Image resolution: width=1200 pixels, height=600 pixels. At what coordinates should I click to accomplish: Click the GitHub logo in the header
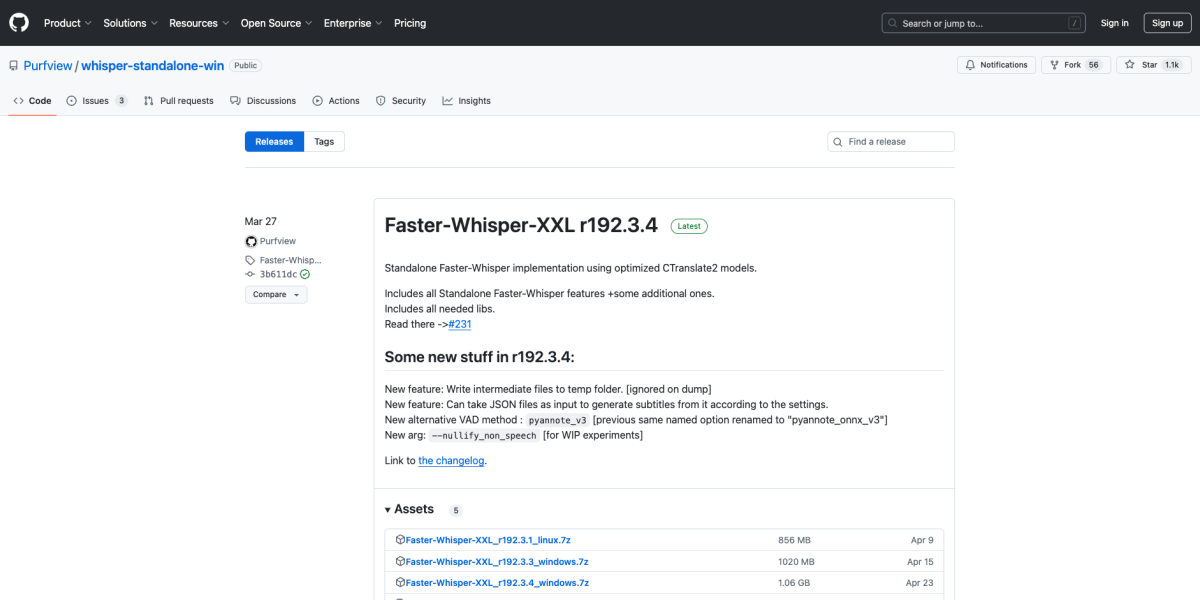tap(18, 22)
